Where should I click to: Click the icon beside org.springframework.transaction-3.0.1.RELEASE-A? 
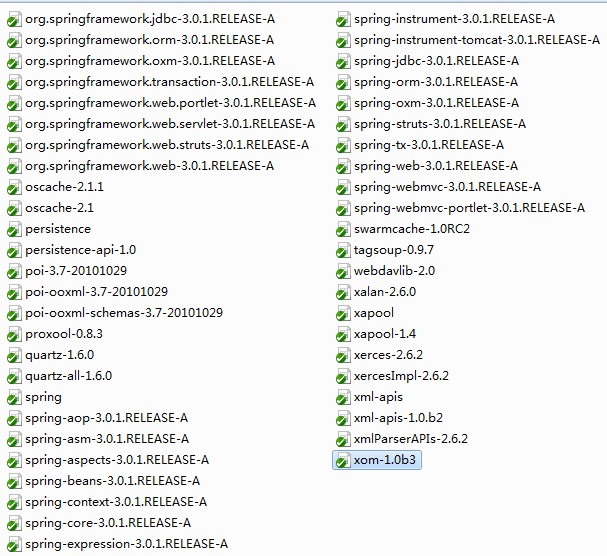tap(14, 82)
